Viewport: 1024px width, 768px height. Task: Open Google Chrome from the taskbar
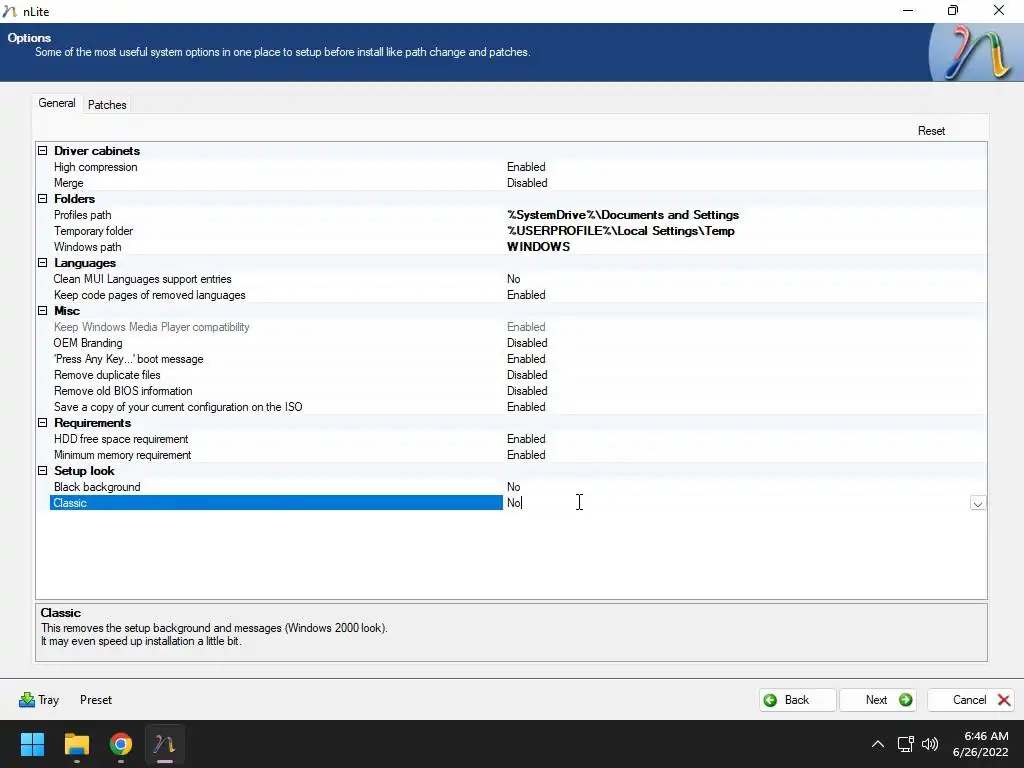tap(121, 744)
